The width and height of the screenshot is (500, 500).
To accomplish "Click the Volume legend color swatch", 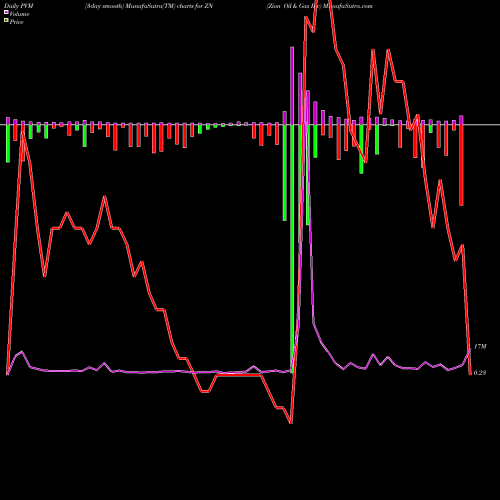I will 6,13.
